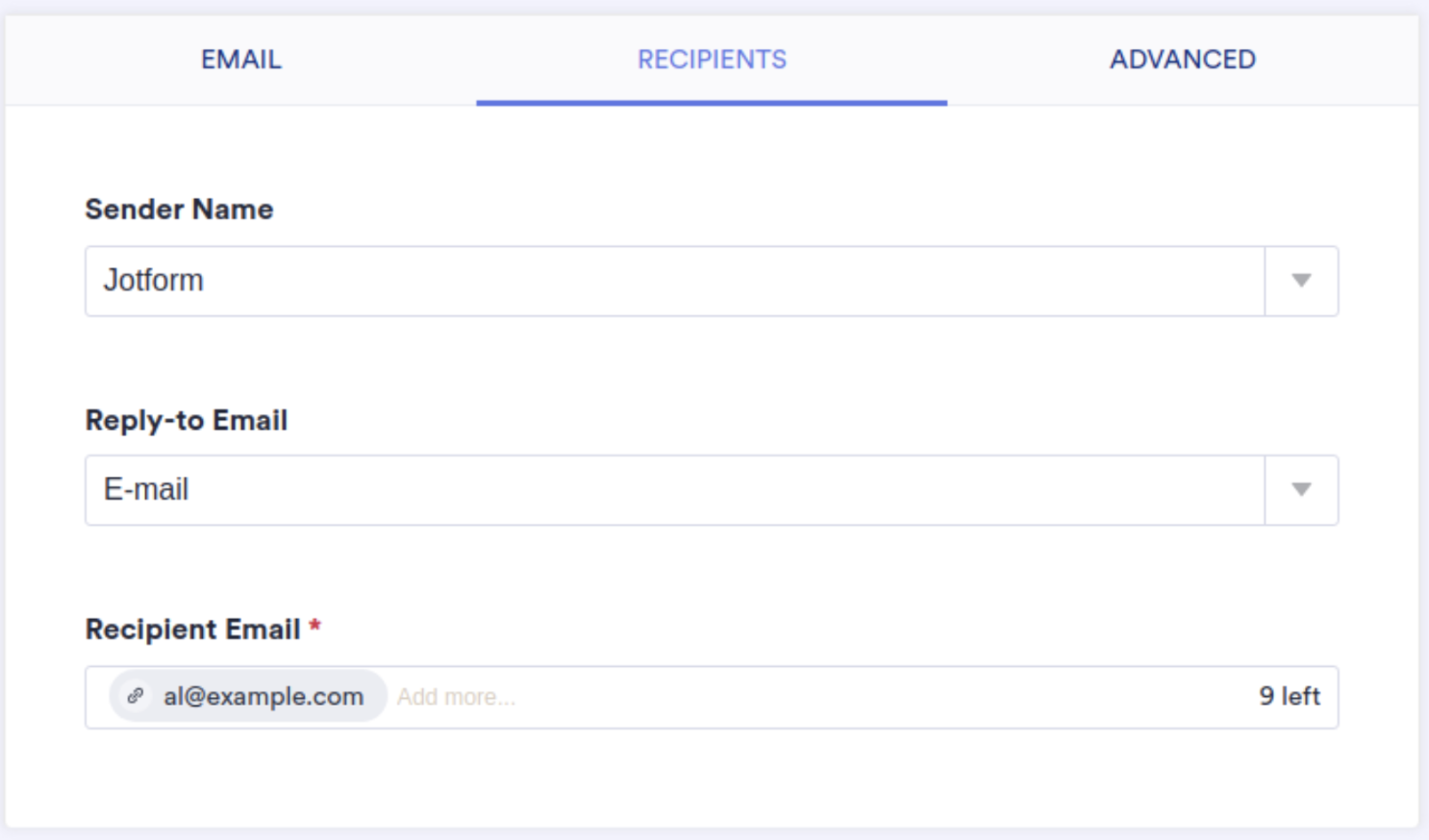Click the "9 left" recipients counter
Screen dimensions: 1429x840
[1289, 696]
